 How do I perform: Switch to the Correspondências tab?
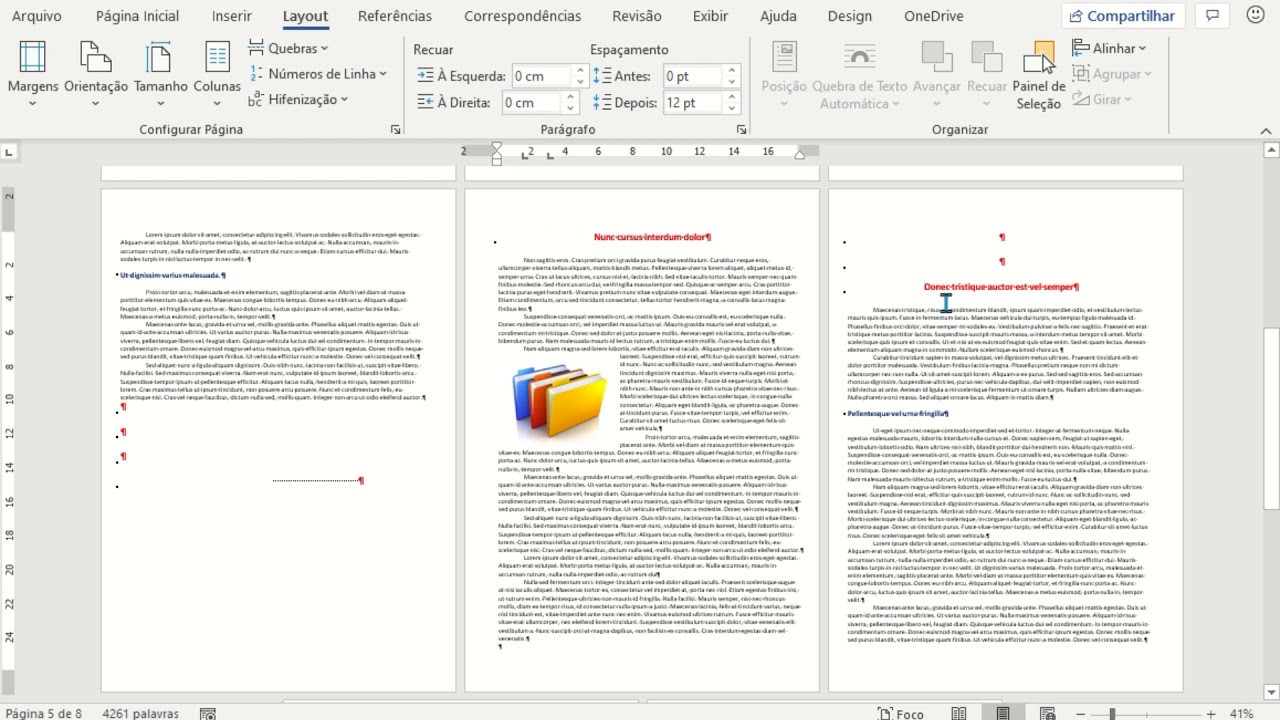point(522,16)
